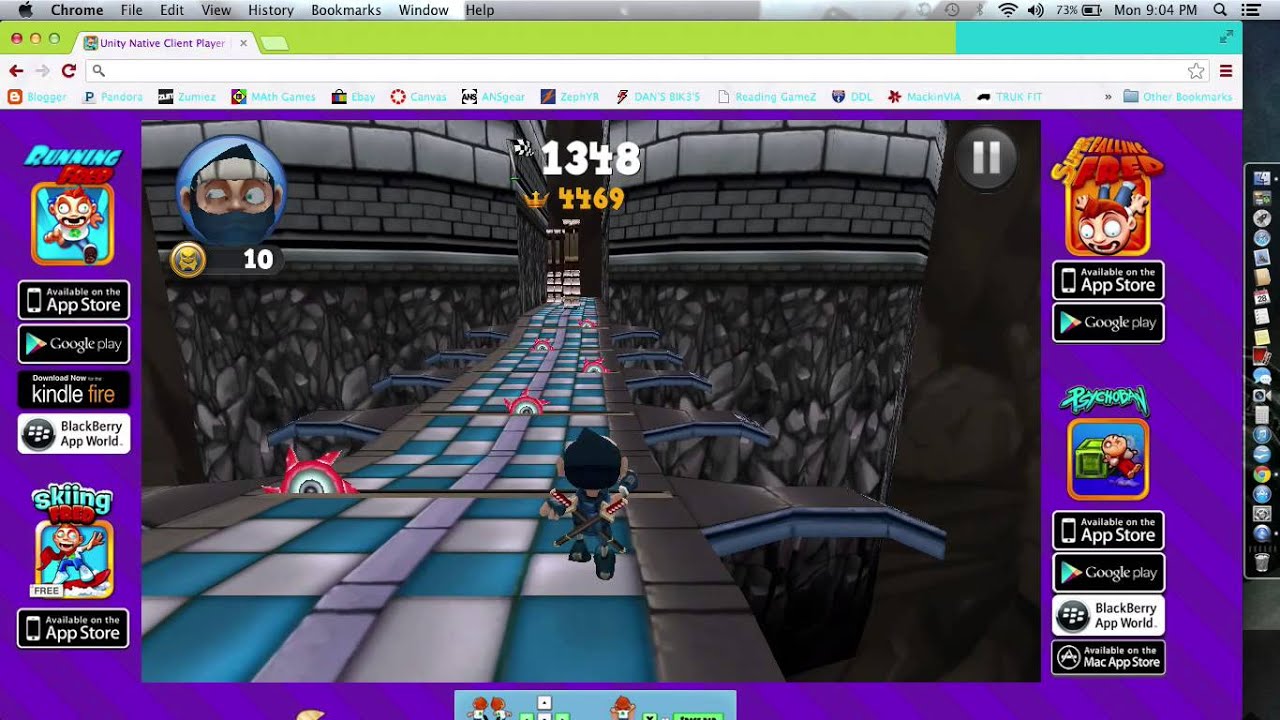Pause the game with the pause button
1280x720 pixels.
[986, 157]
